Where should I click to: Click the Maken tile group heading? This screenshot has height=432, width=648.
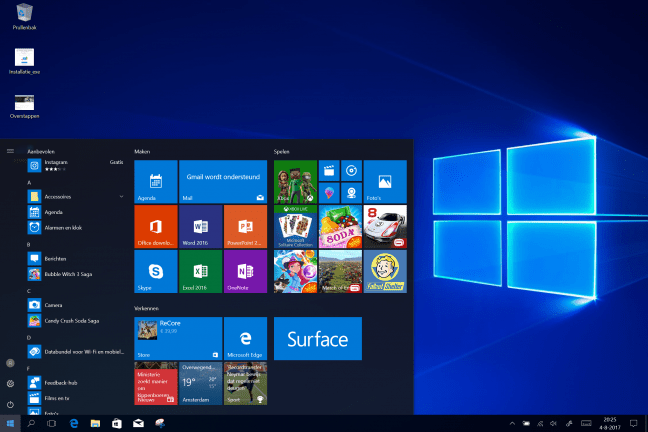[142, 151]
